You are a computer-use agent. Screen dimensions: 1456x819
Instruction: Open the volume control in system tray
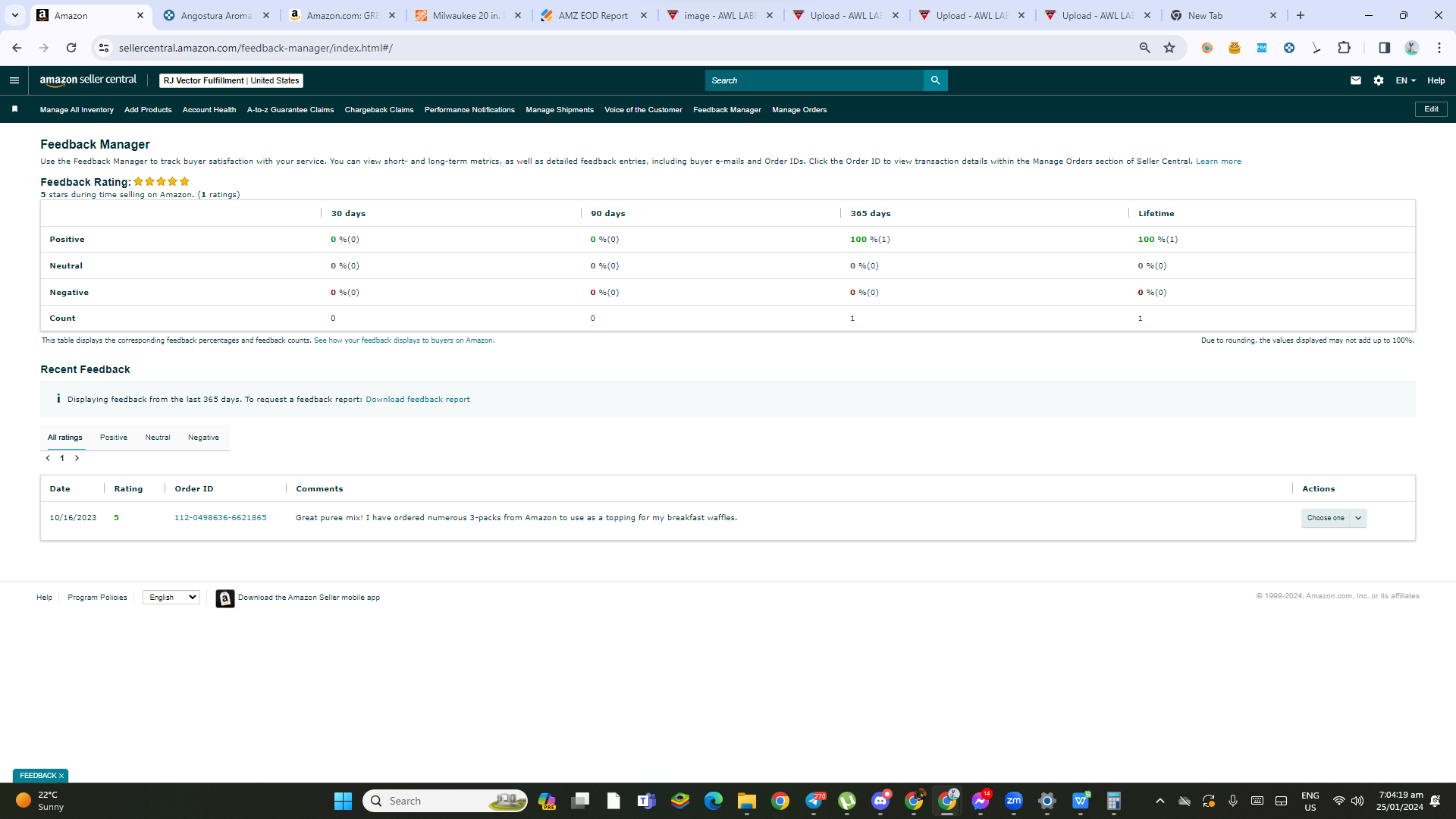[1357, 801]
